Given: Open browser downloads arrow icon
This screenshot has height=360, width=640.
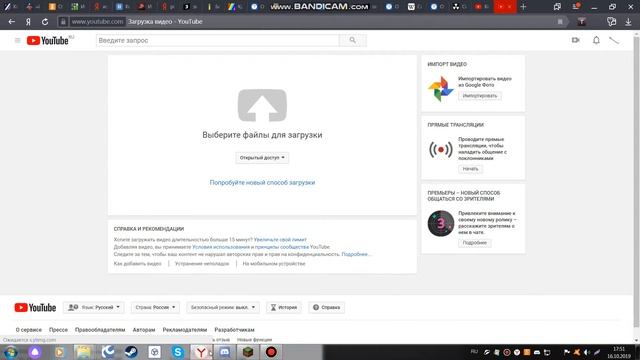Looking at the screenshot, I should click(x=628, y=22).
